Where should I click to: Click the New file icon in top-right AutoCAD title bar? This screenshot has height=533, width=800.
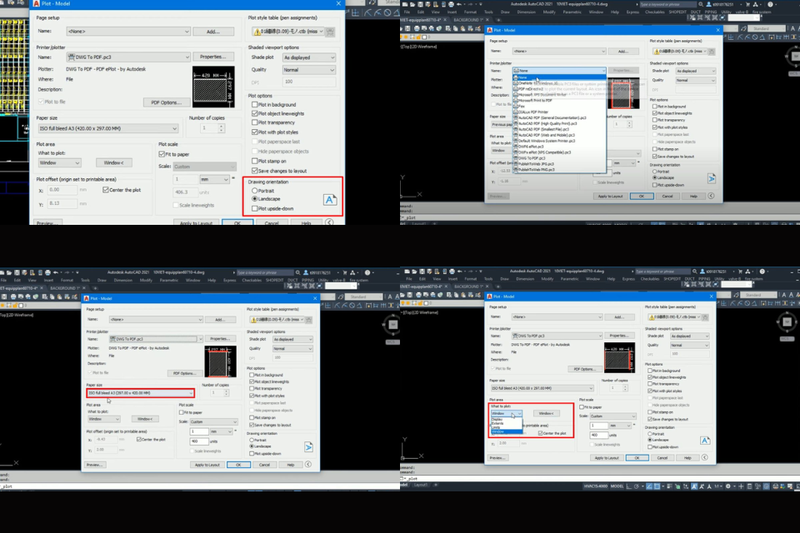pos(405,4)
